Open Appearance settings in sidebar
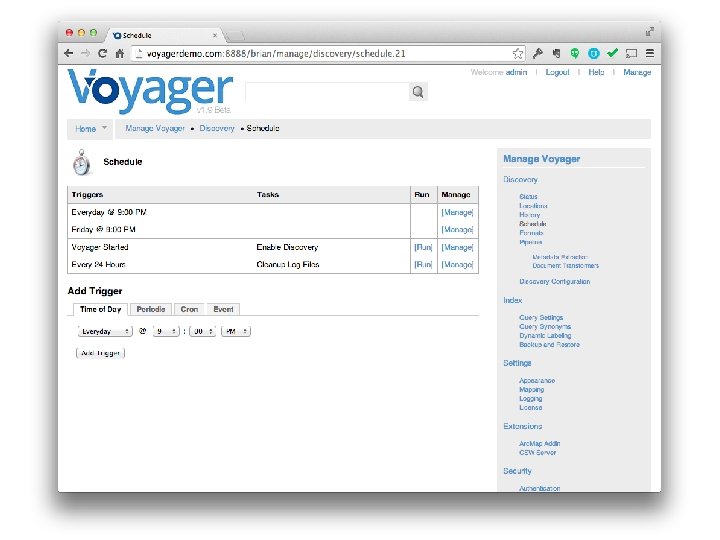 (x=537, y=381)
